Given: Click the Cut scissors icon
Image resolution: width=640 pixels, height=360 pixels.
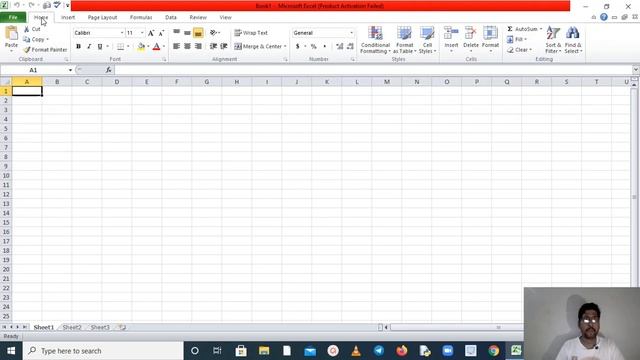Looking at the screenshot, I should click(x=27, y=29).
